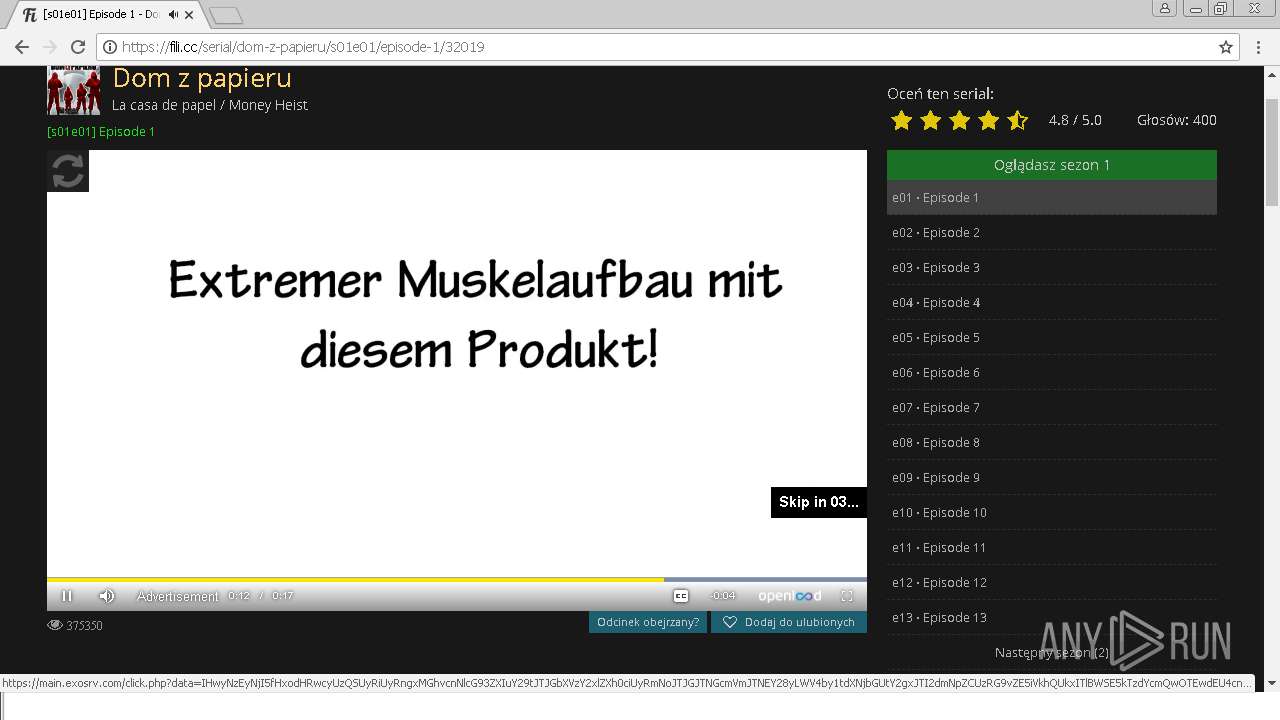Mute tab via speaker icon
Image resolution: width=1280 pixels, height=720 pixels.
point(174,15)
